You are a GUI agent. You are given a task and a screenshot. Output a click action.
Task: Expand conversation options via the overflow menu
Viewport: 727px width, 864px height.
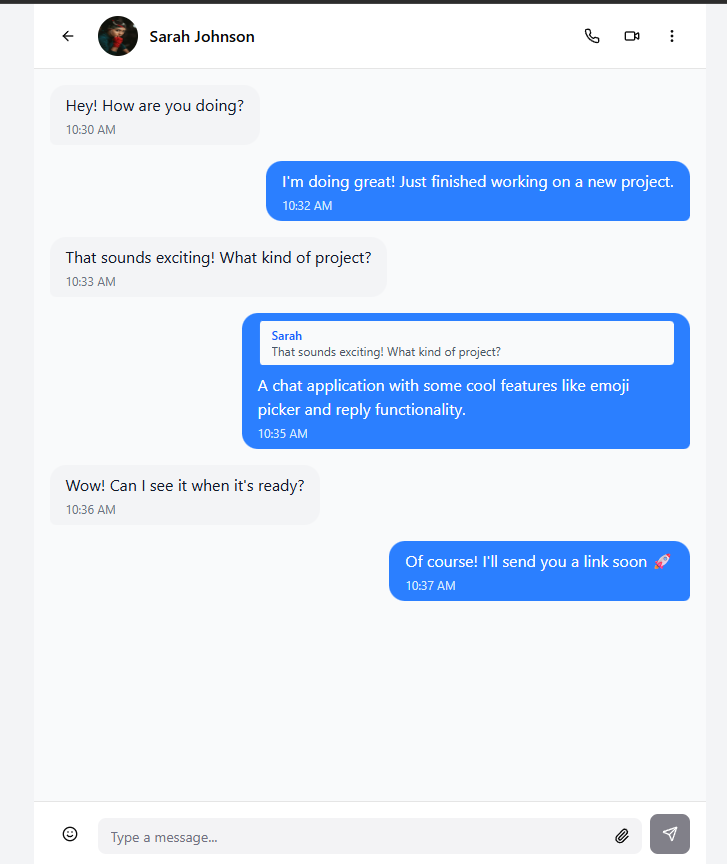click(x=672, y=35)
